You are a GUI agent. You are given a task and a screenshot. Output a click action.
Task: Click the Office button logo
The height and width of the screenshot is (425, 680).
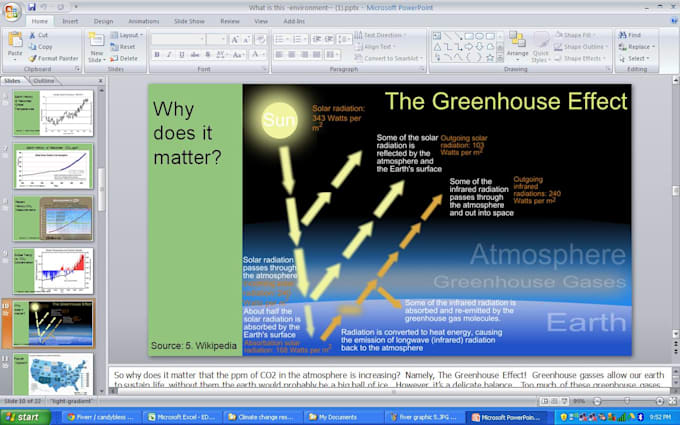click(x=12, y=12)
